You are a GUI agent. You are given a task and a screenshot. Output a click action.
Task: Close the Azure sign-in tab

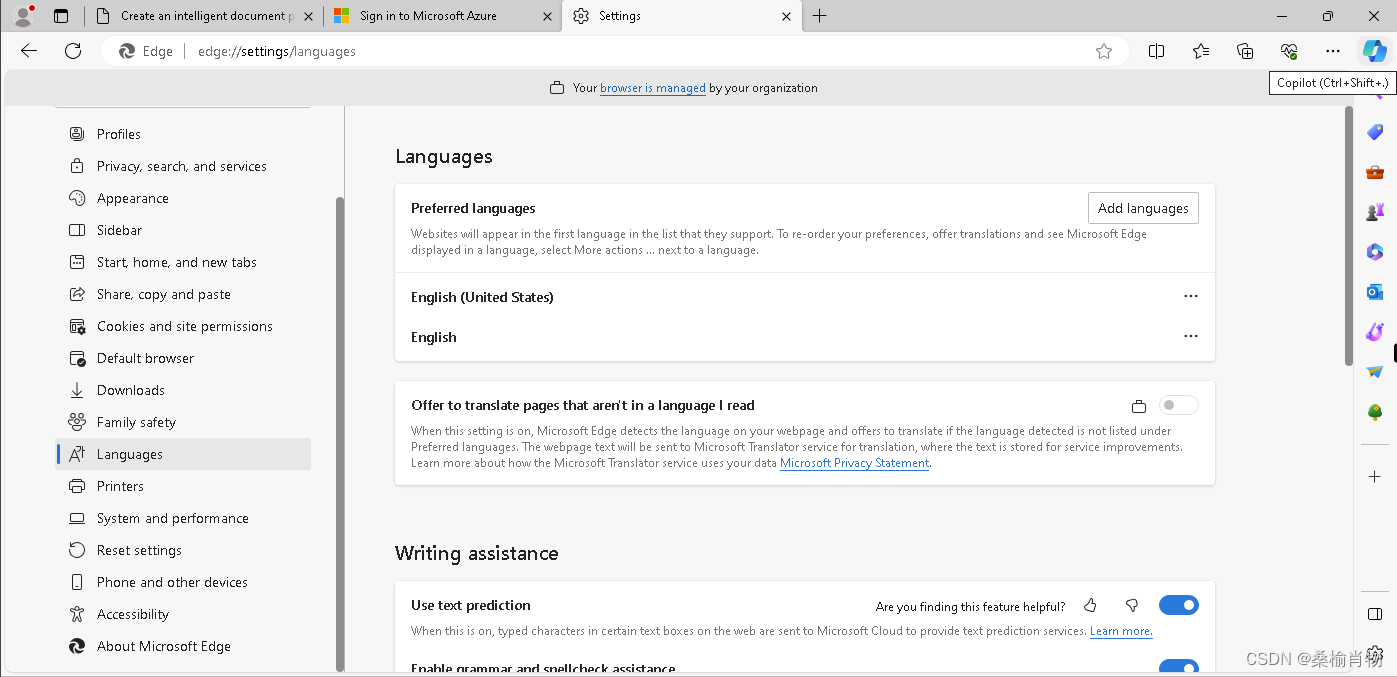coord(546,16)
